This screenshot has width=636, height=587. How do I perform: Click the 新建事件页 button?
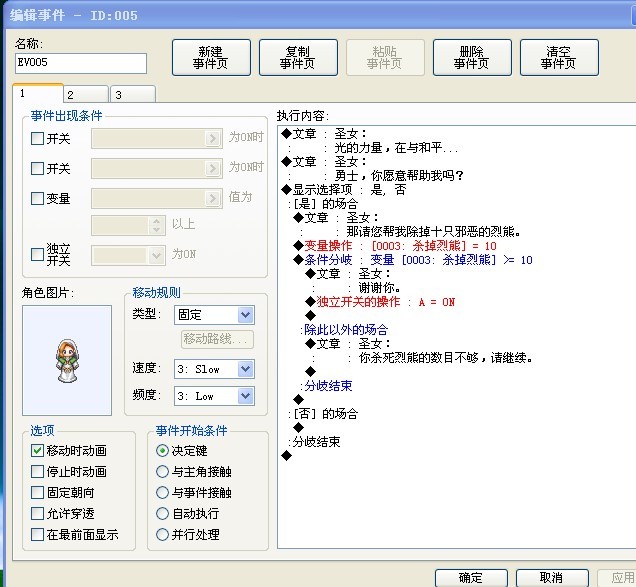[211, 58]
